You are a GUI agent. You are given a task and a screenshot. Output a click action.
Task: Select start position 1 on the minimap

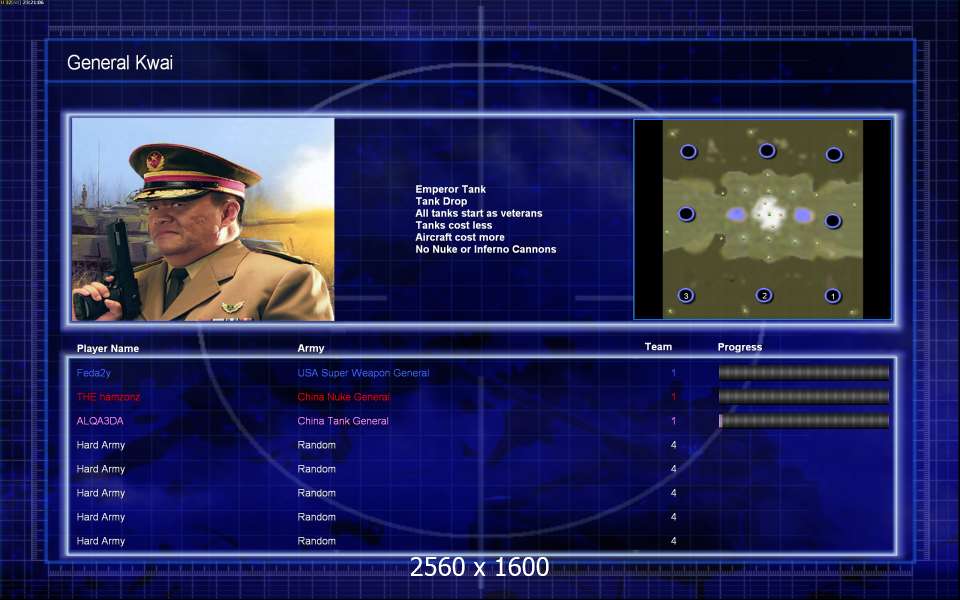point(832,296)
